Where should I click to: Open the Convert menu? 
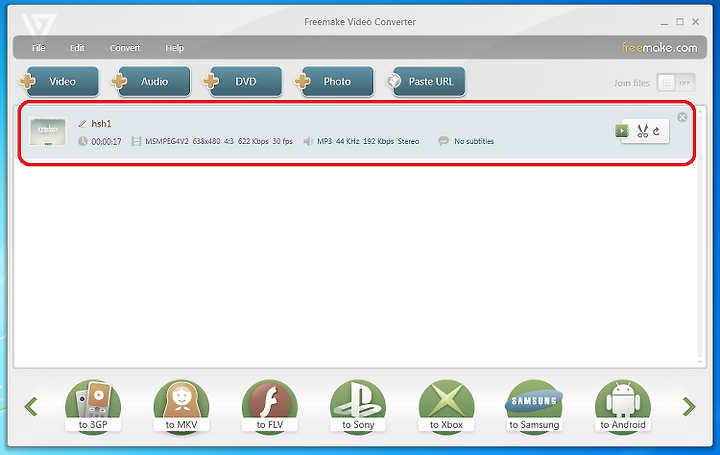click(x=125, y=48)
